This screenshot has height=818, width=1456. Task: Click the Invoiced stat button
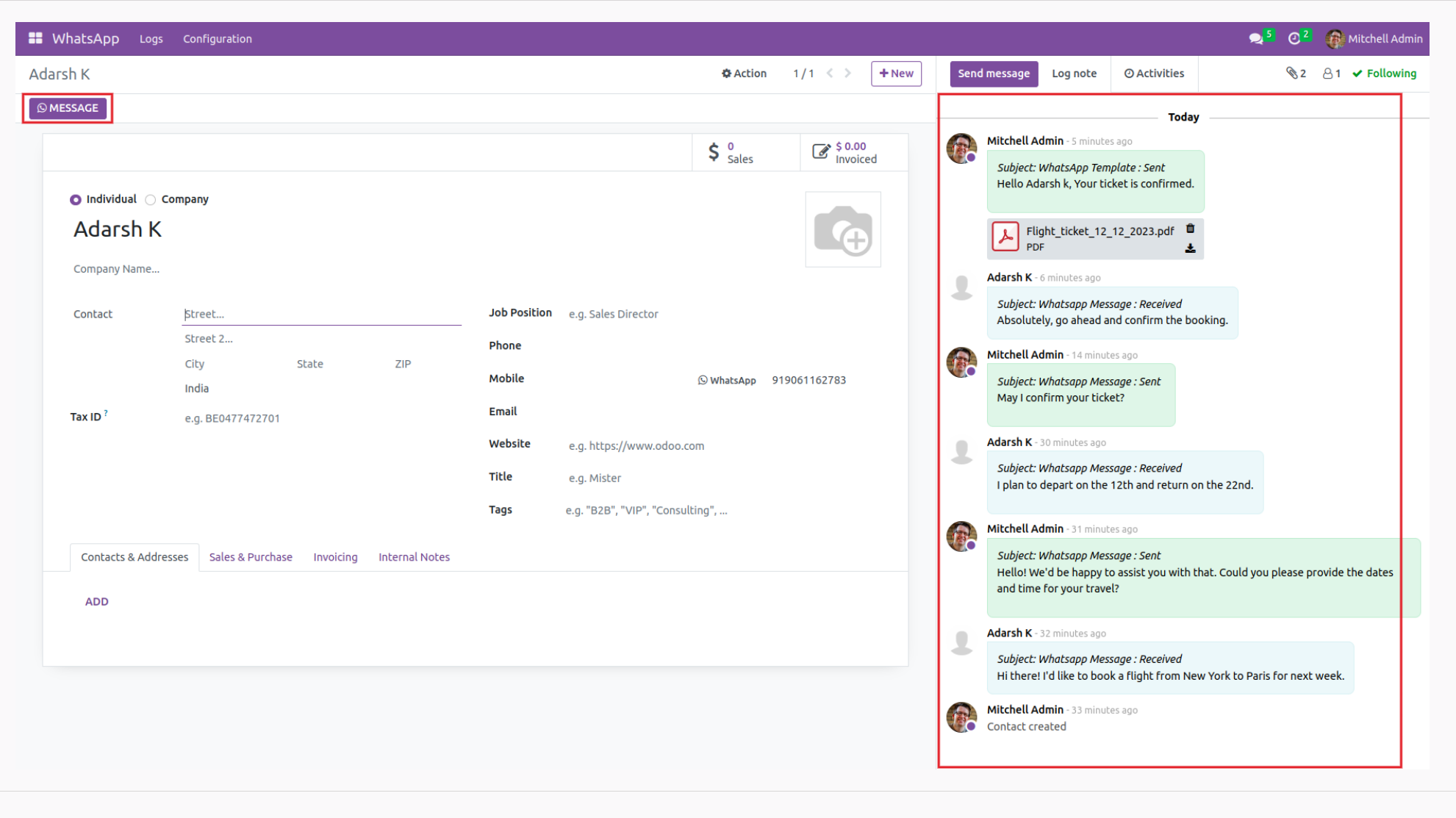pos(853,152)
